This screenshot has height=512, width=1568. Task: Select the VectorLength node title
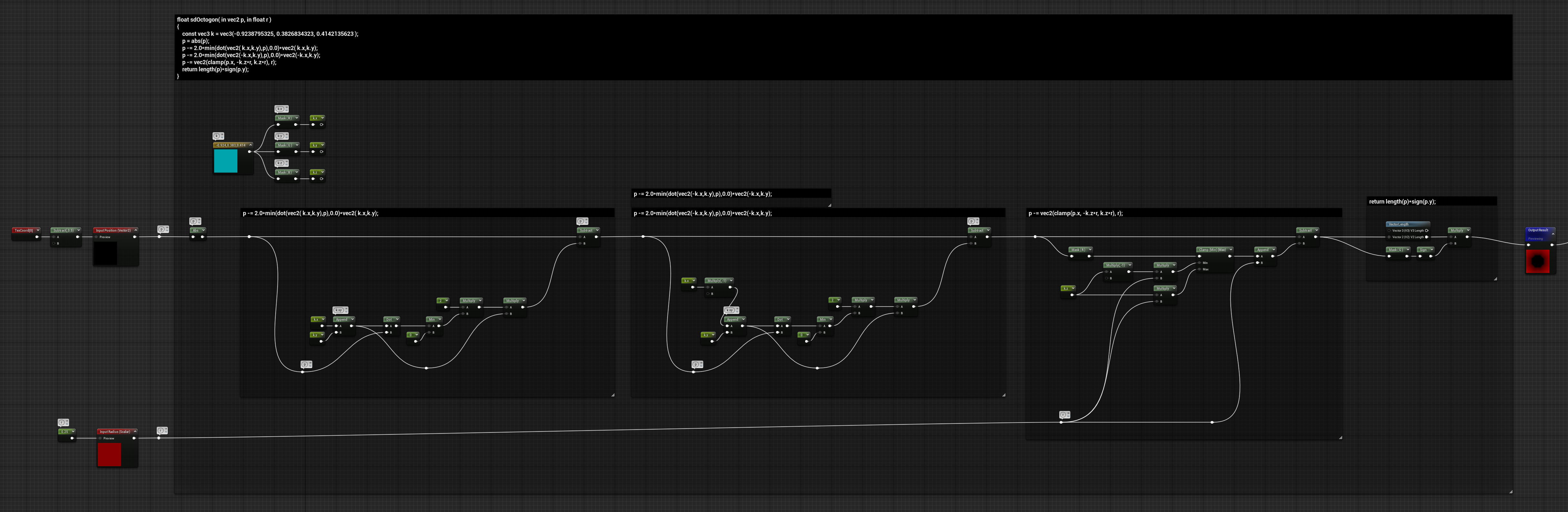click(1399, 224)
